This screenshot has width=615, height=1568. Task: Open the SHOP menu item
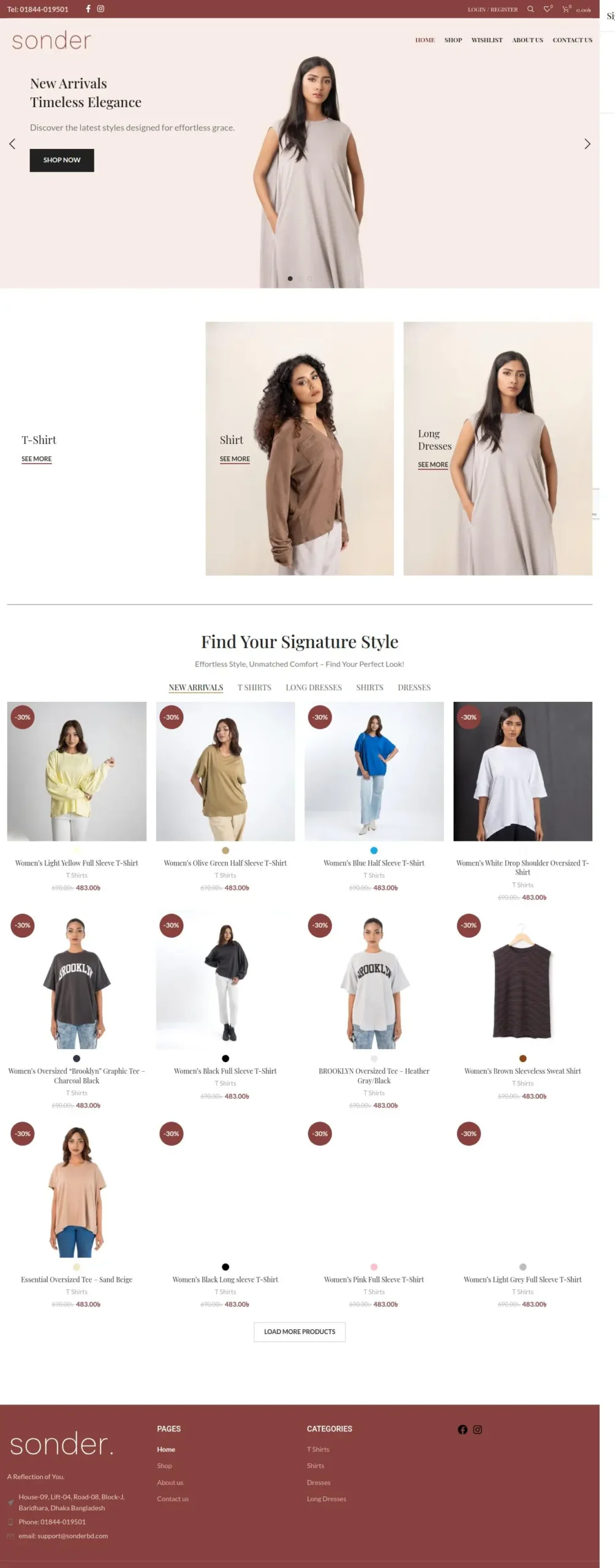click(453, 40)
